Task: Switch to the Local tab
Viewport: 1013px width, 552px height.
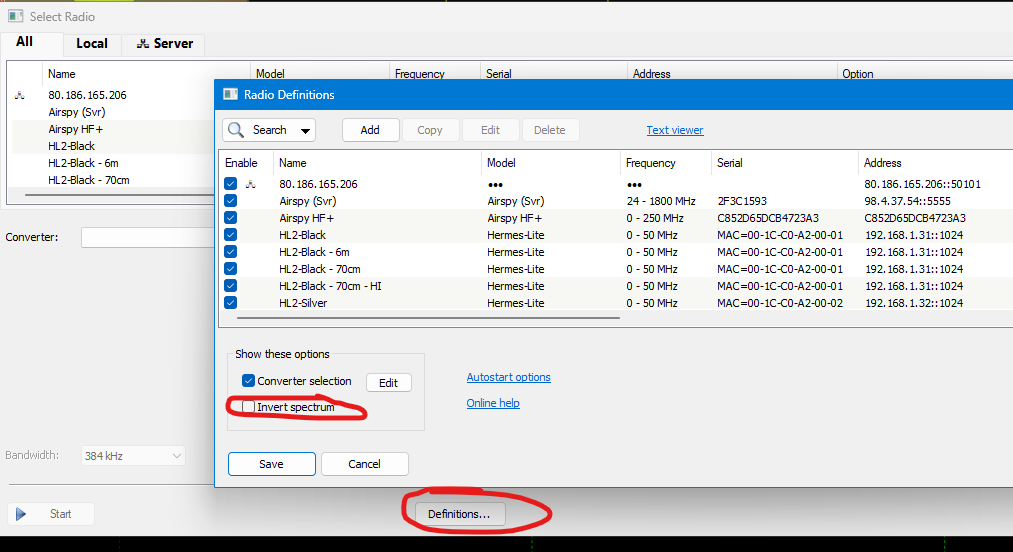Action: coord(92,44)
